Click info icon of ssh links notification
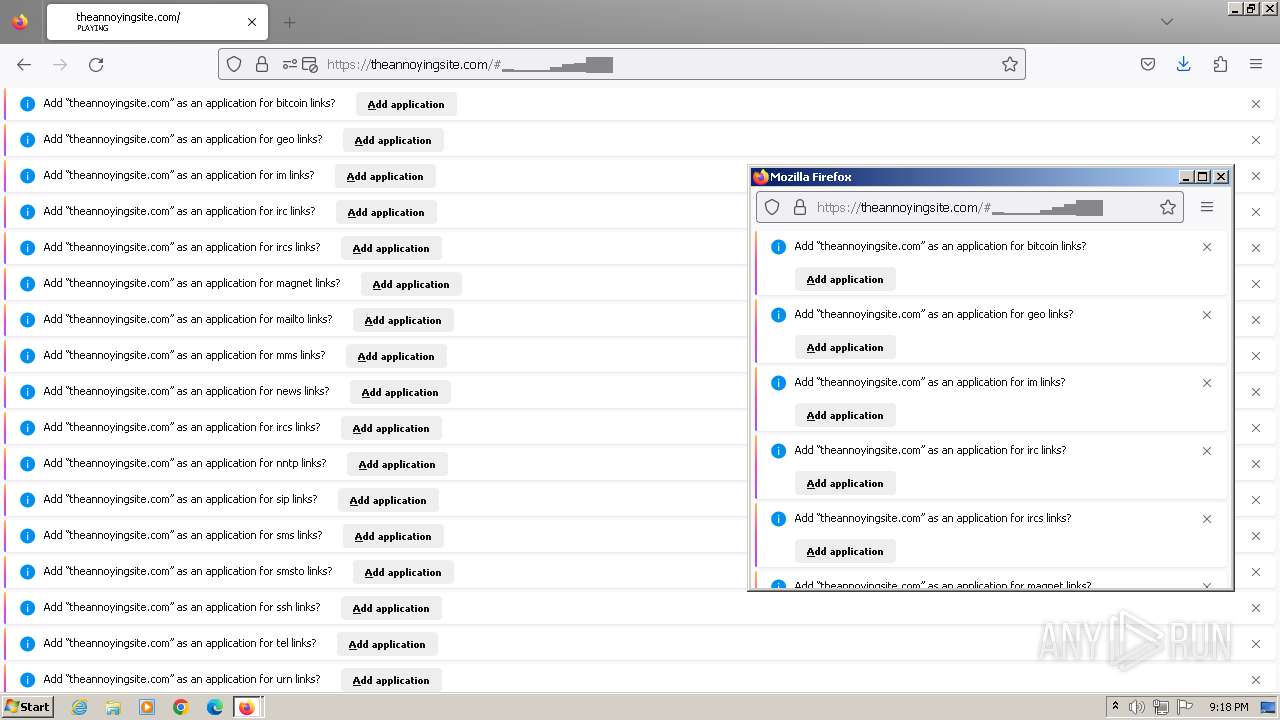 (28, 608)
